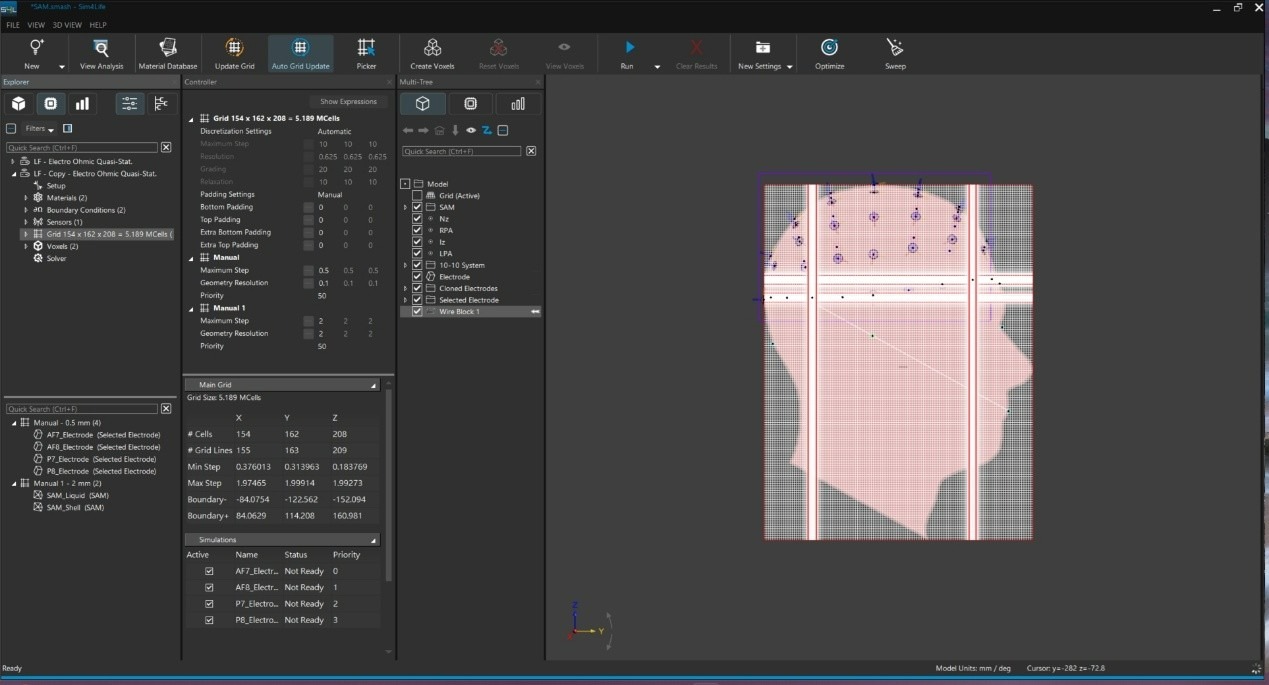Enable the Grid (Active) checkbox

click(417, 196)
